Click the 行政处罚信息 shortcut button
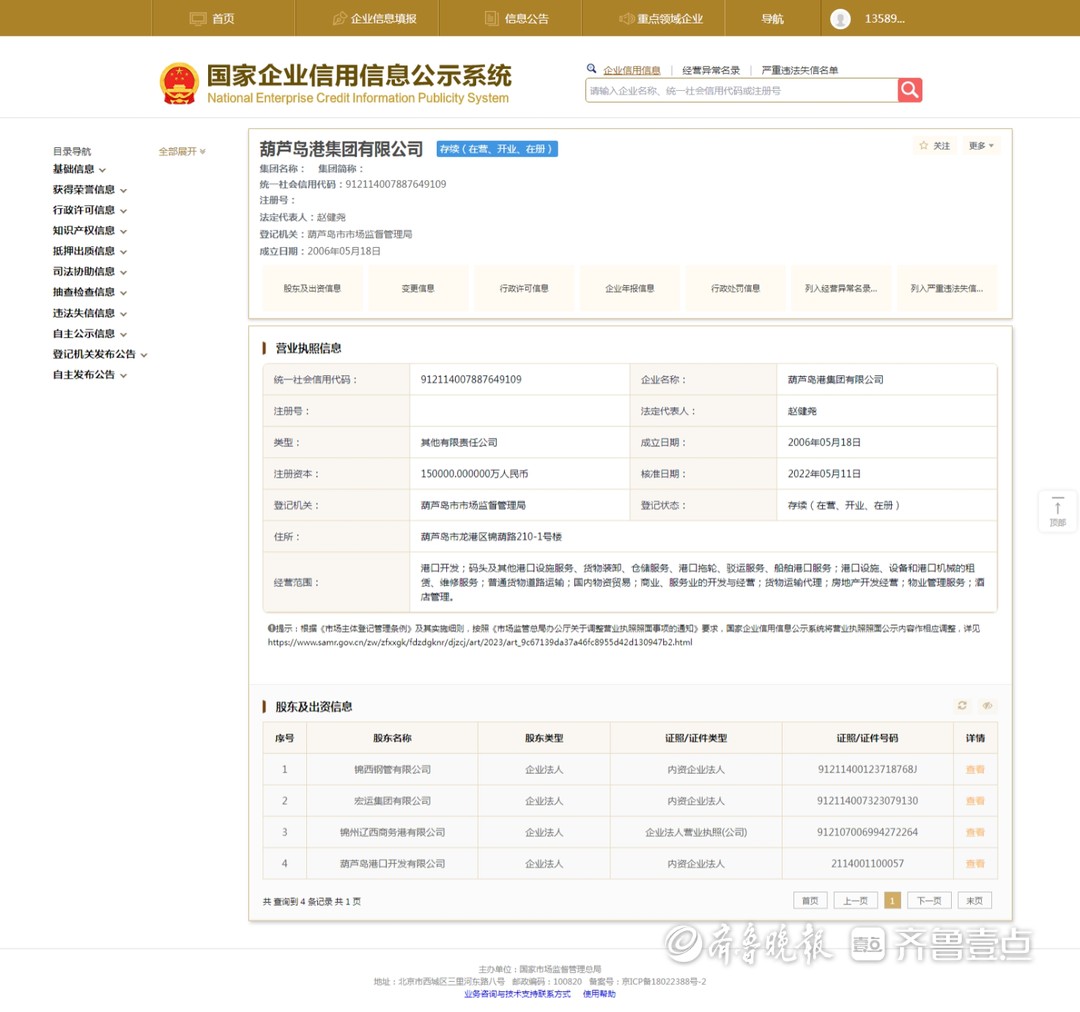1080x1012 pixels. [x=735, y=288]
